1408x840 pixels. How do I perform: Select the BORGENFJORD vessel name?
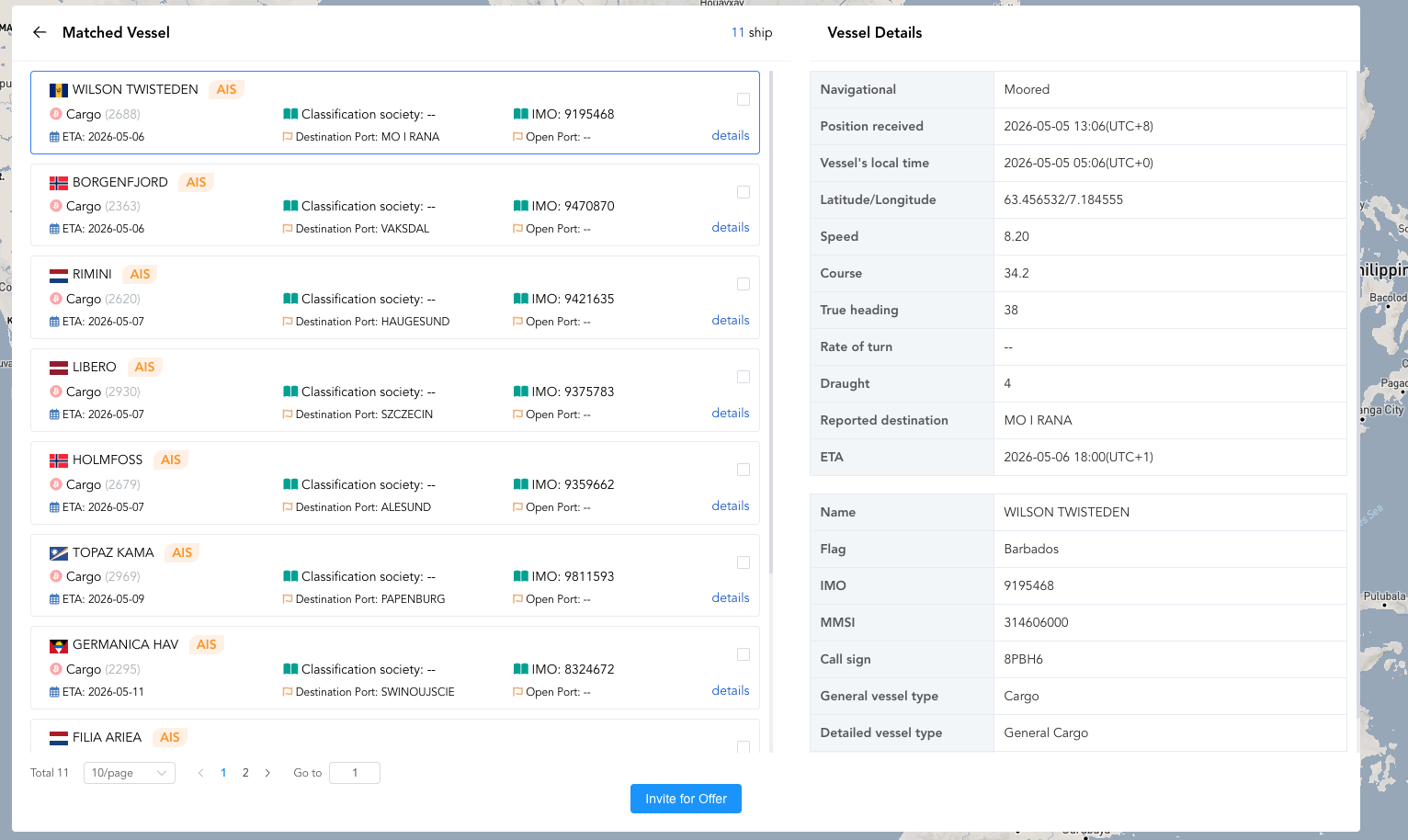coord(120,182)
